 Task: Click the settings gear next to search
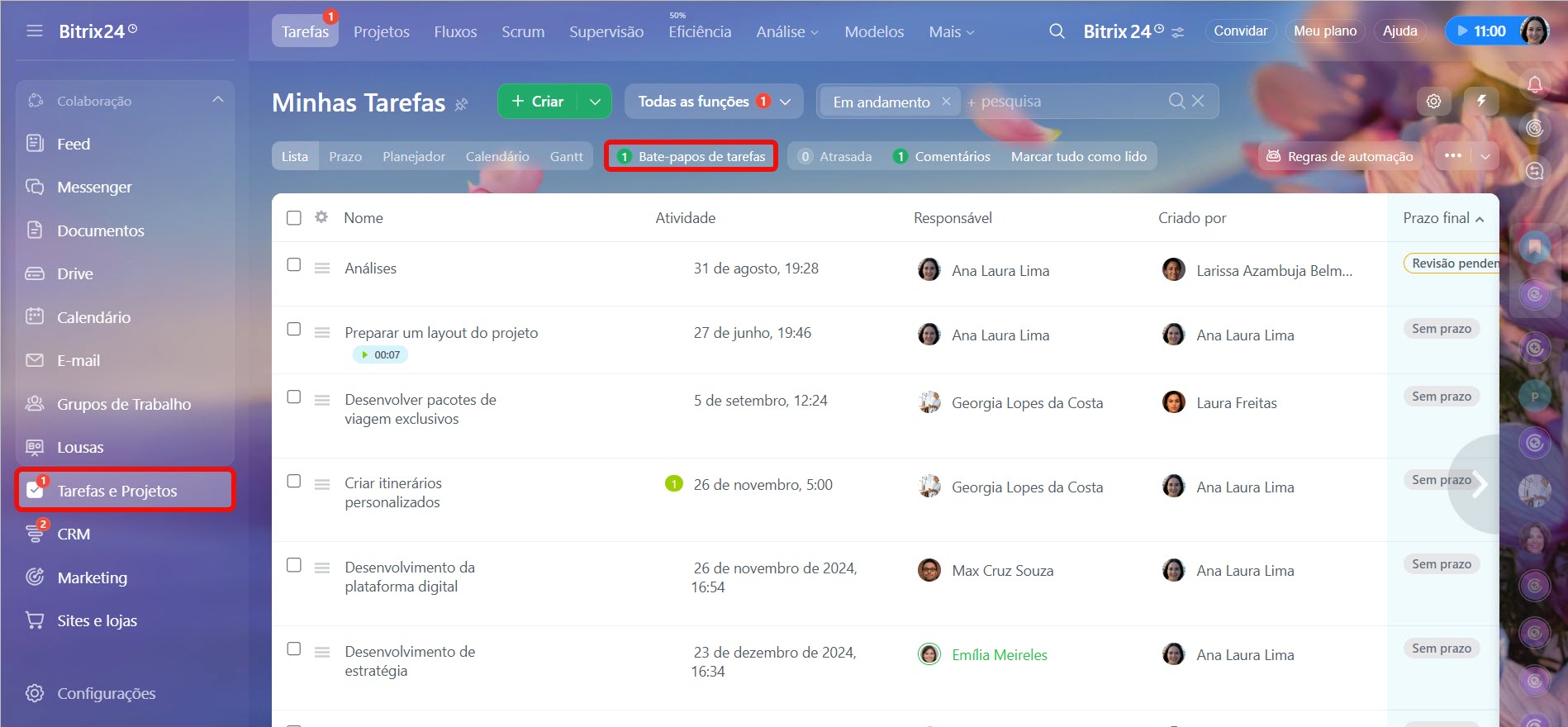pyautogui.click(x=1433, y=101)
